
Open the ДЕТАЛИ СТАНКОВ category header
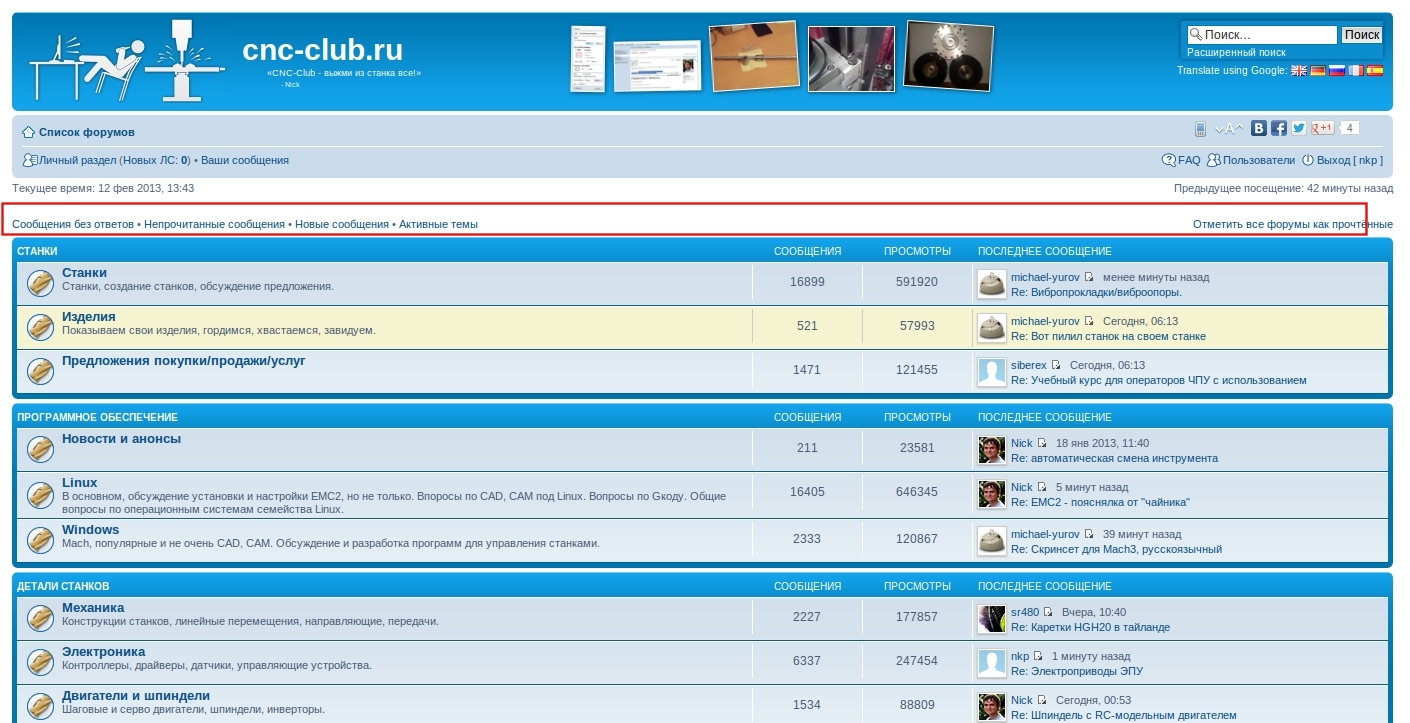(63, 586)
